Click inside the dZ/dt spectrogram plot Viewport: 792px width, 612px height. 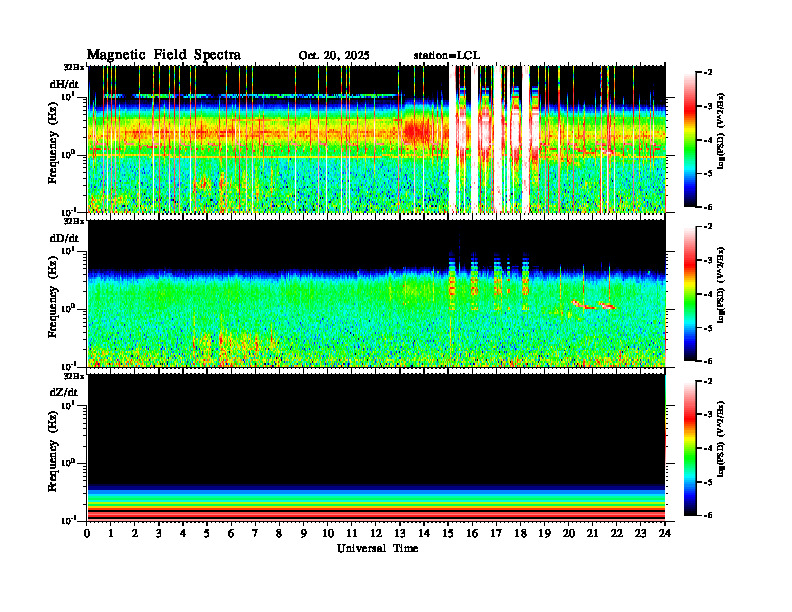(376, 447)
